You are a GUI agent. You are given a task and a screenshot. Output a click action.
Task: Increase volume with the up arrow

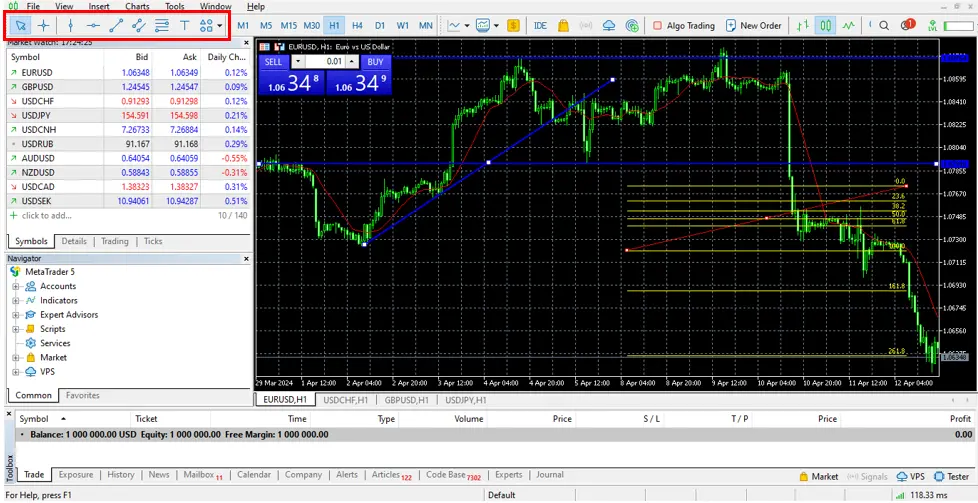(352, 62)
